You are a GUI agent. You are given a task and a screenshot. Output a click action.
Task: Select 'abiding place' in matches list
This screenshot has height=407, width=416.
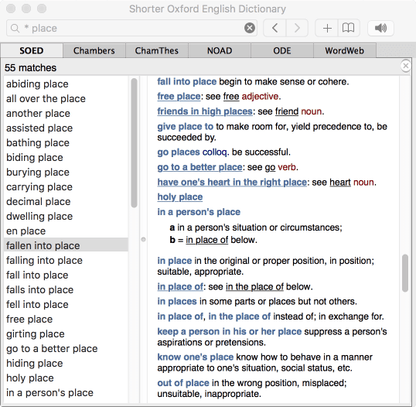66,84
